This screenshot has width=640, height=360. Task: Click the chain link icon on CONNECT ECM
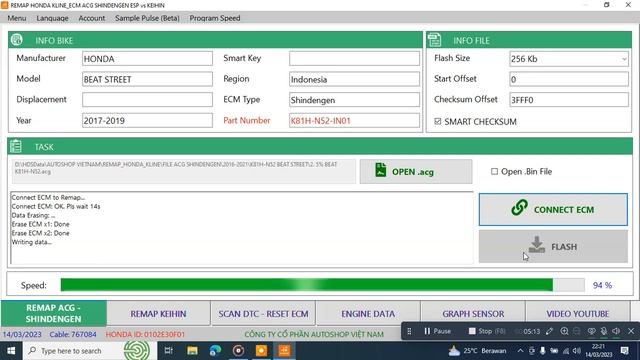519,207
